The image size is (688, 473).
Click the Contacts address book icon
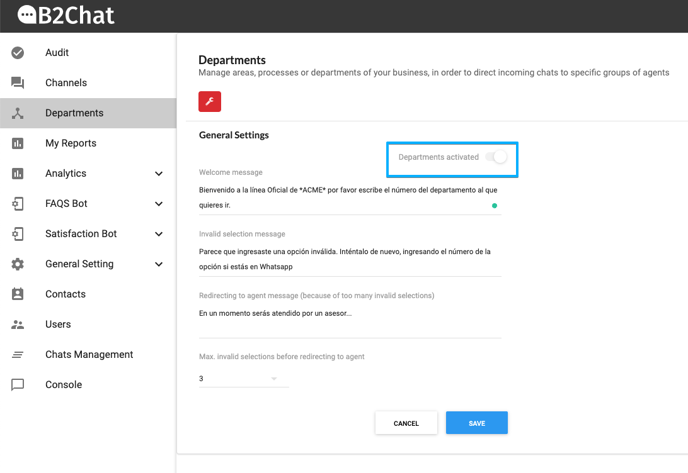click(x=18, y=294)
